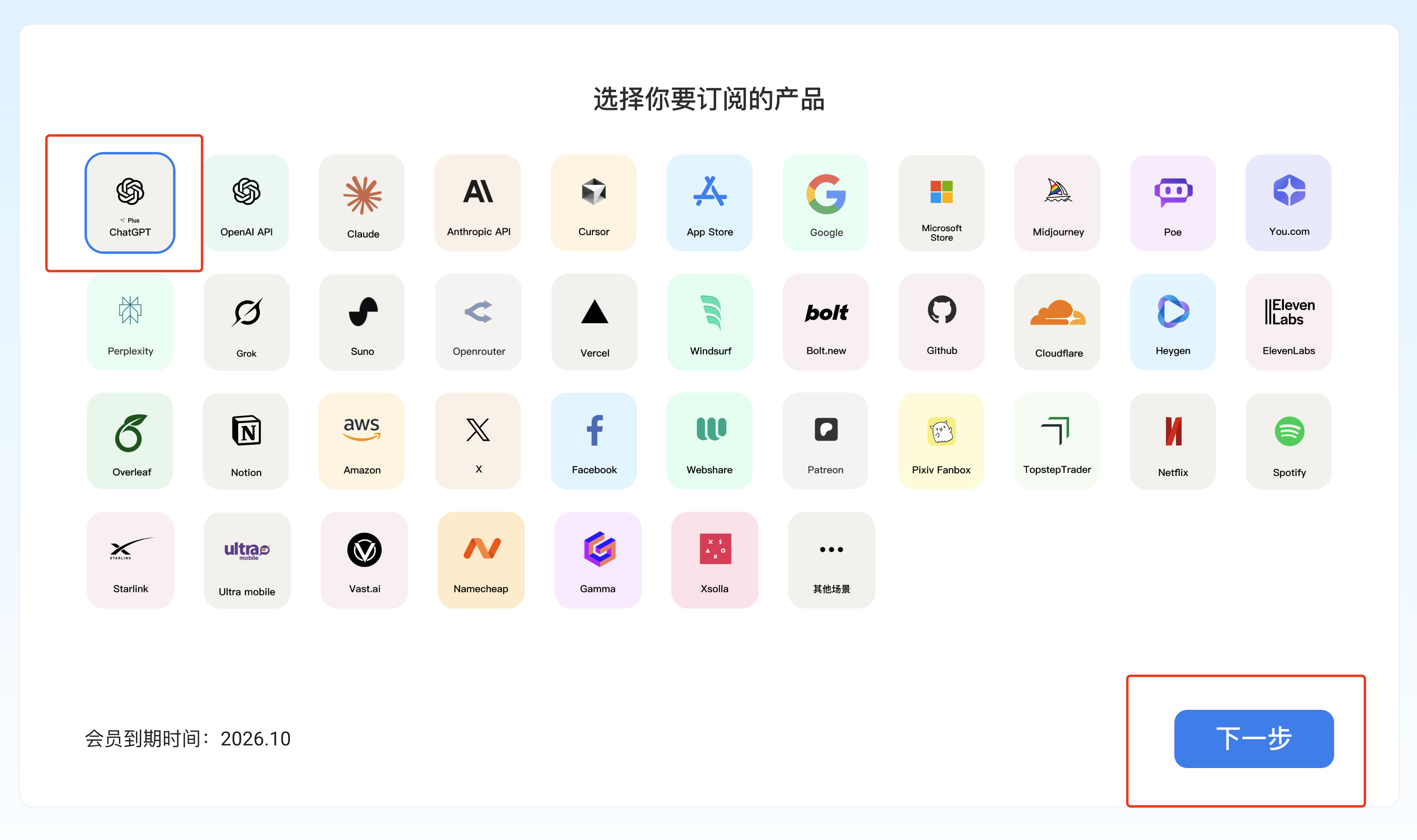The image size is (1417, 840).
Task: Open the 其他场景 three-dots option
Action: point(831,560)
